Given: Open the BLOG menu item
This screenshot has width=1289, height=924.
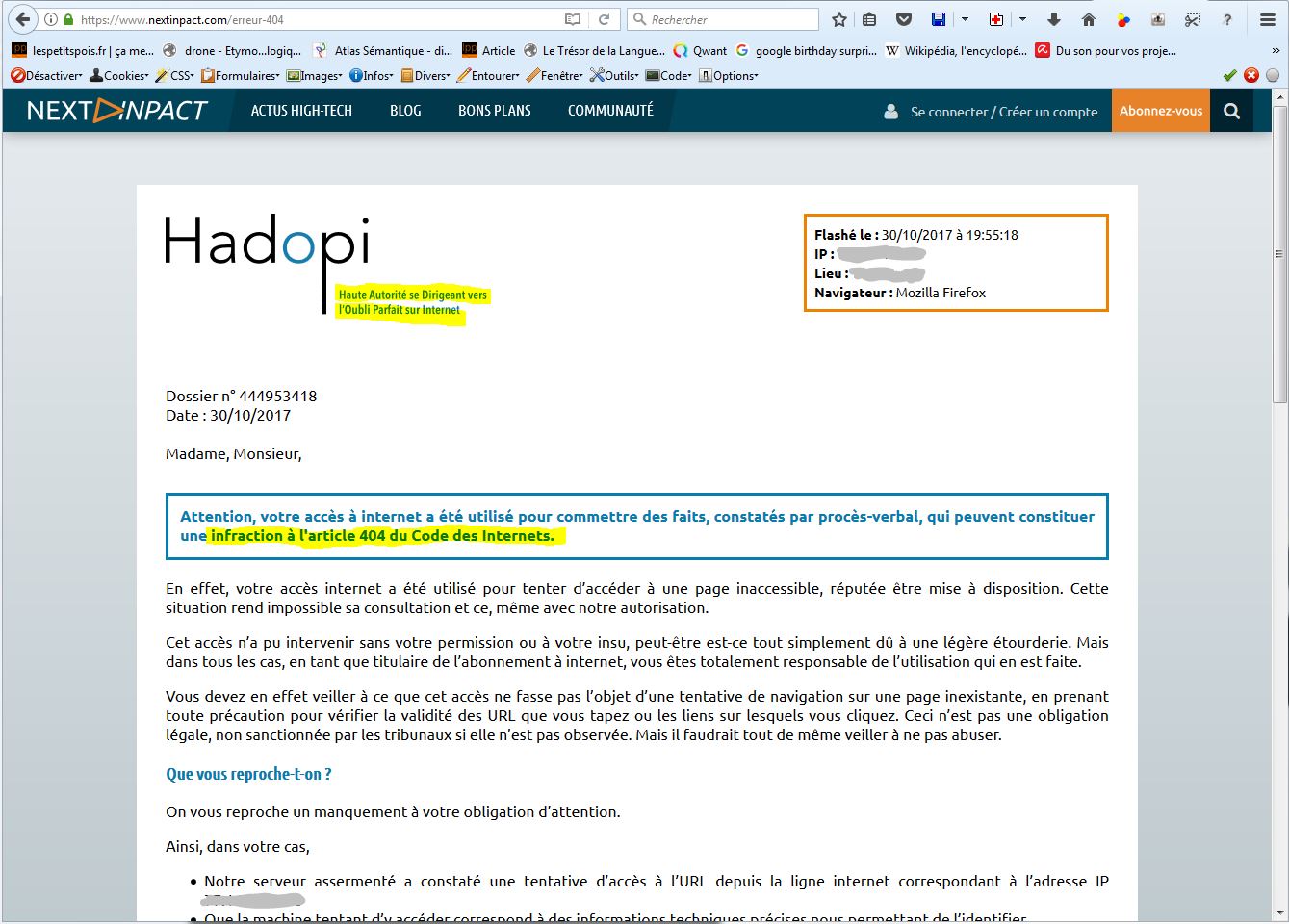Looking at the screenshot, I should click(x=405, y=111).
